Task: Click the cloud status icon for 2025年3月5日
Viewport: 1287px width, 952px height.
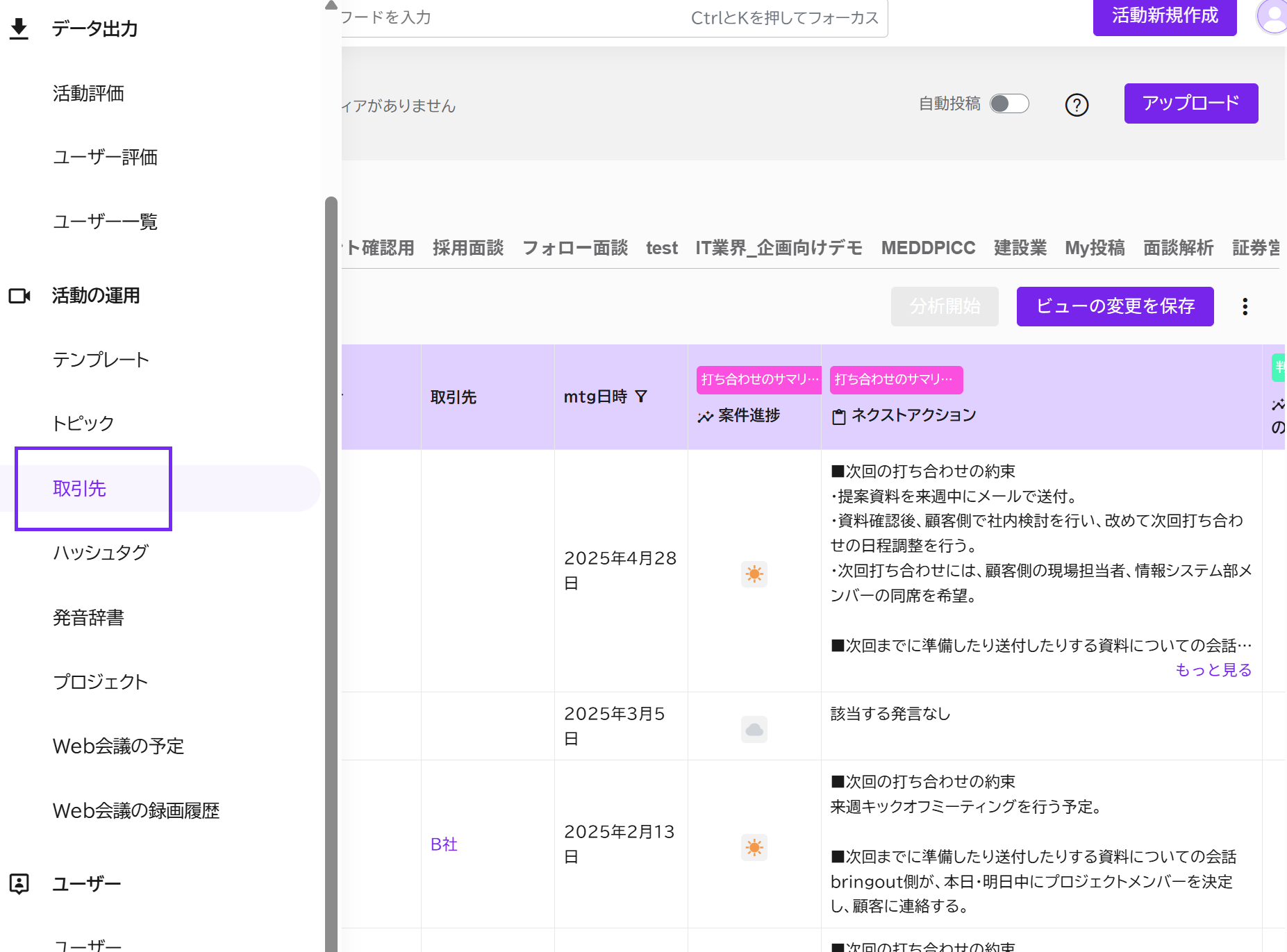Action: 754,729
